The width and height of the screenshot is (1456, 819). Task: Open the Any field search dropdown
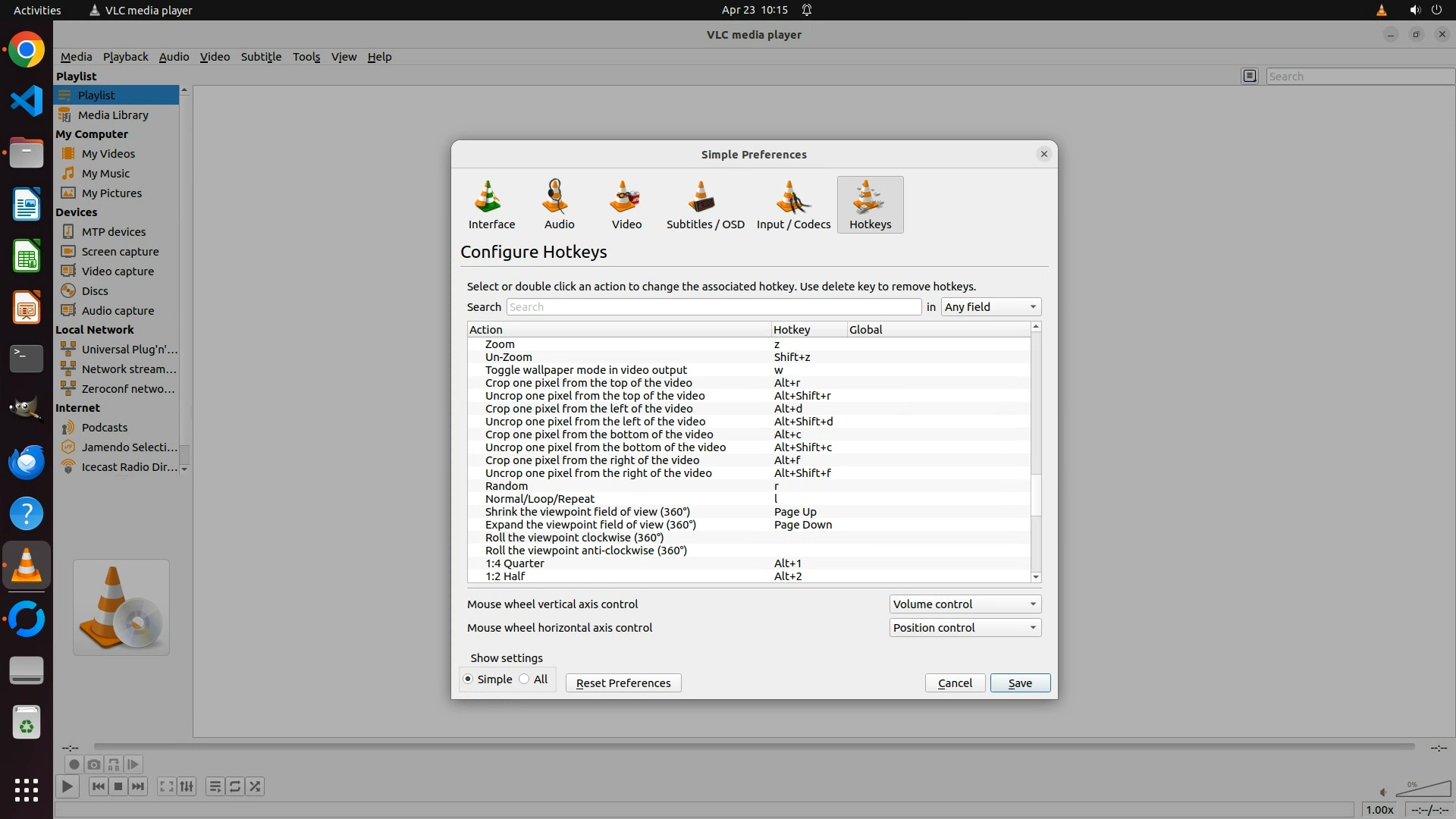tap(990, 307)
